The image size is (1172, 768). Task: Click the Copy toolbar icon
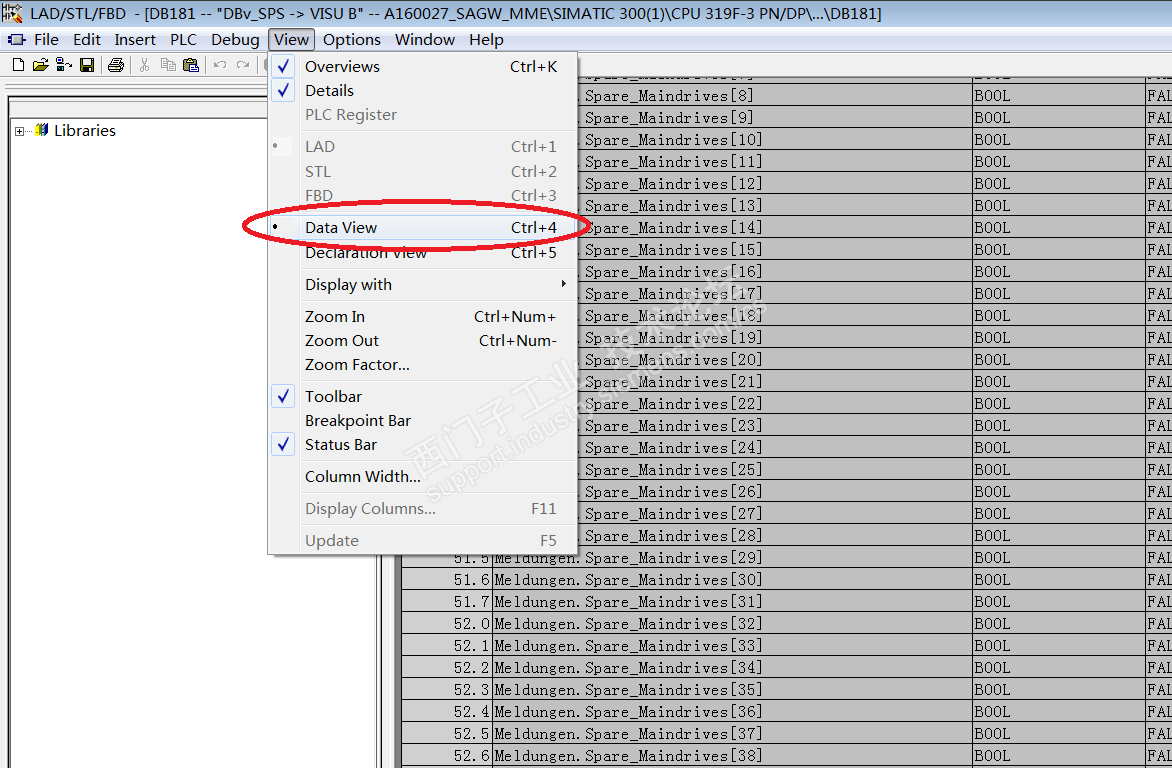coord(168,65)
